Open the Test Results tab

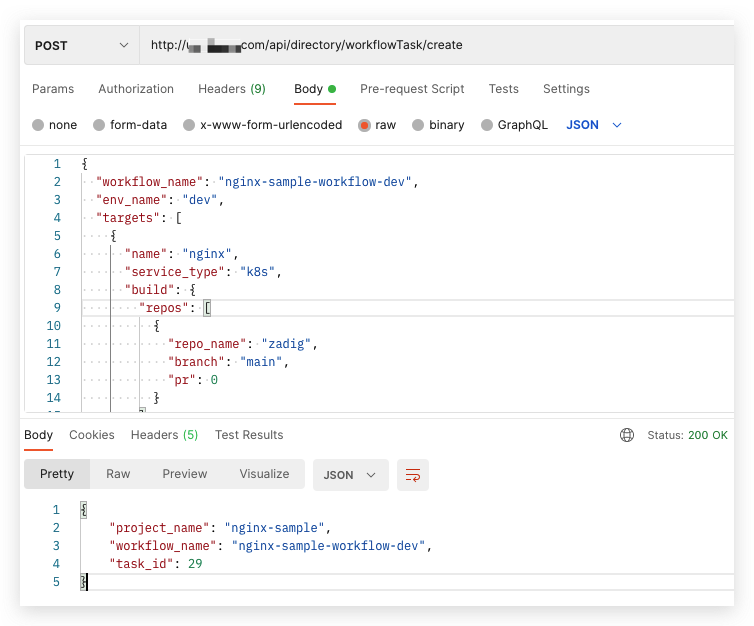click(249, 435)
